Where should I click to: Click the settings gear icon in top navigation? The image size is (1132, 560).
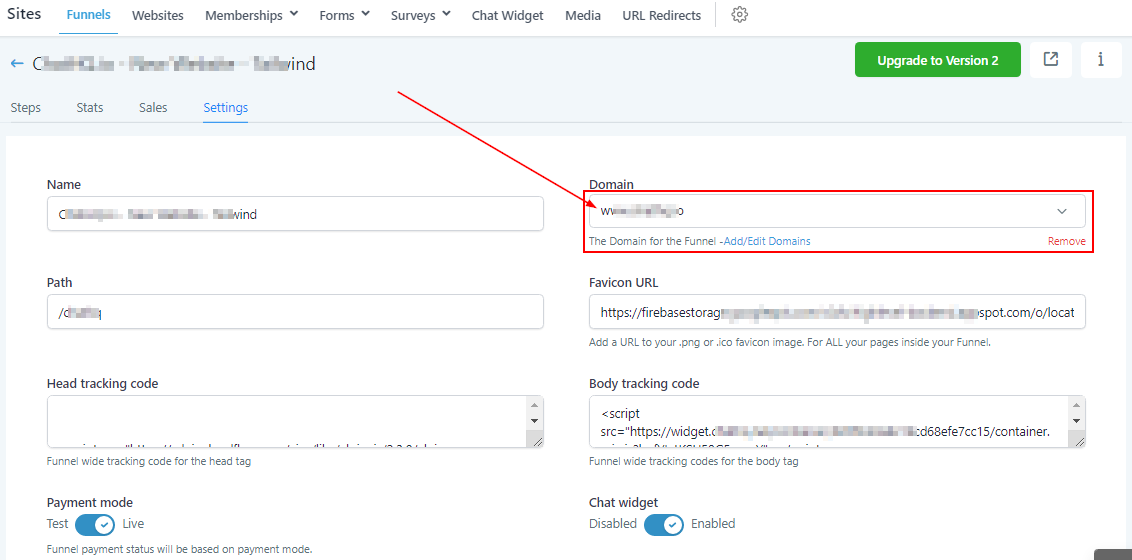point(740,15)
